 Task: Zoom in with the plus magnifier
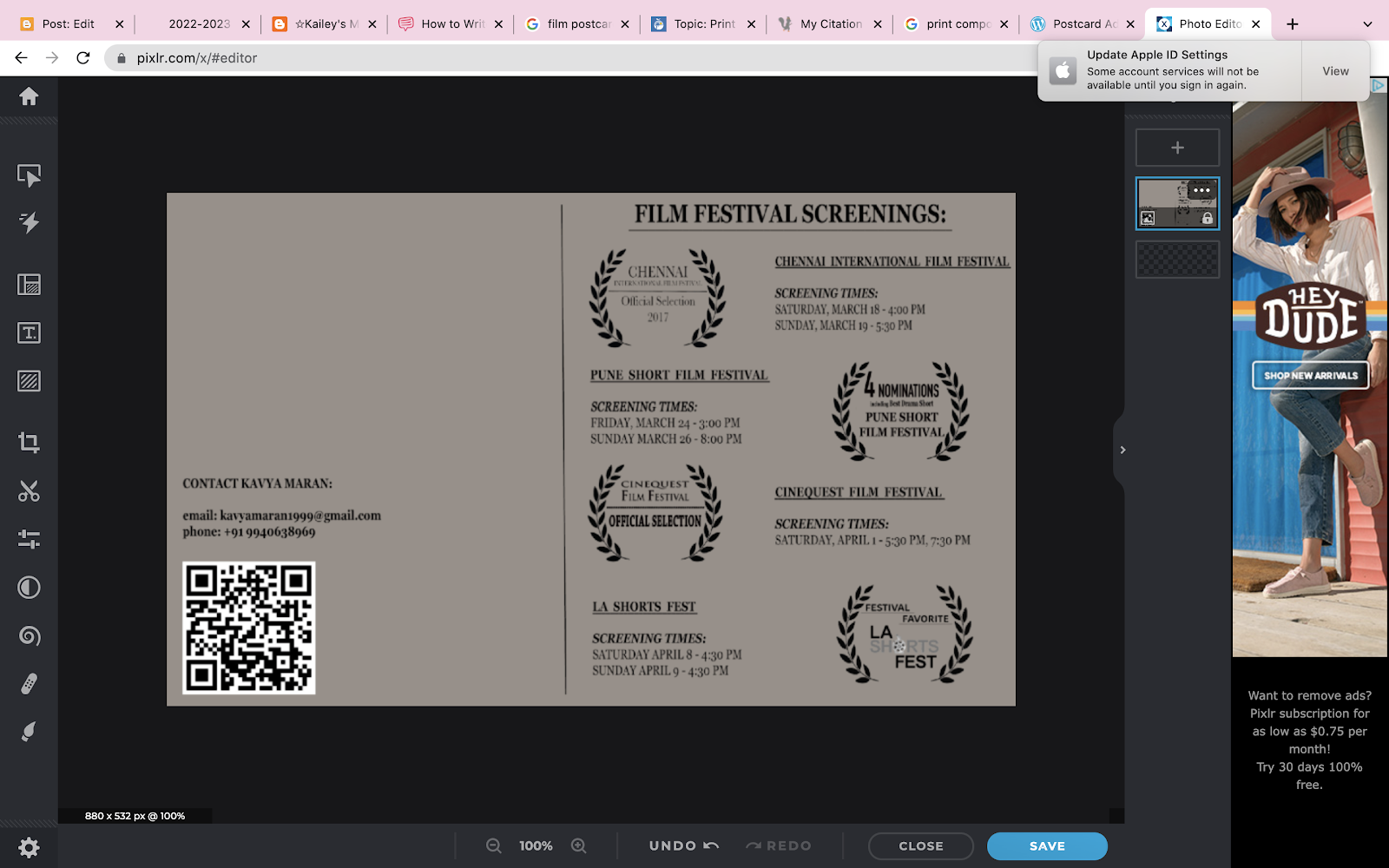point(579,845)
